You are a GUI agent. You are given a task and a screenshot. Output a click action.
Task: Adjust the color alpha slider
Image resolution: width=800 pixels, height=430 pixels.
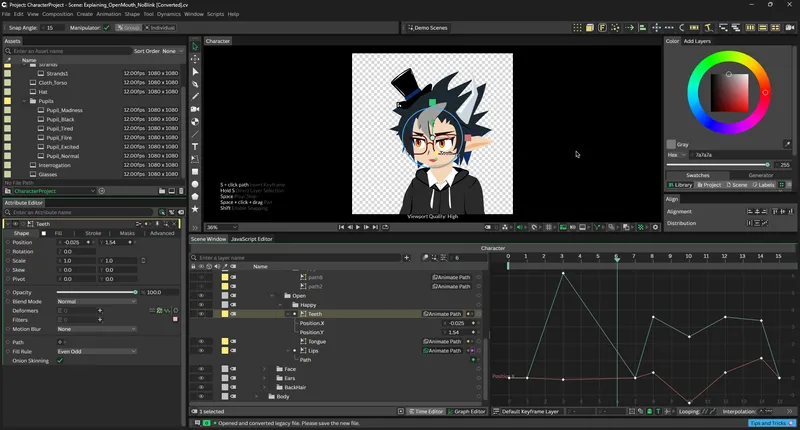coord(718,165)
